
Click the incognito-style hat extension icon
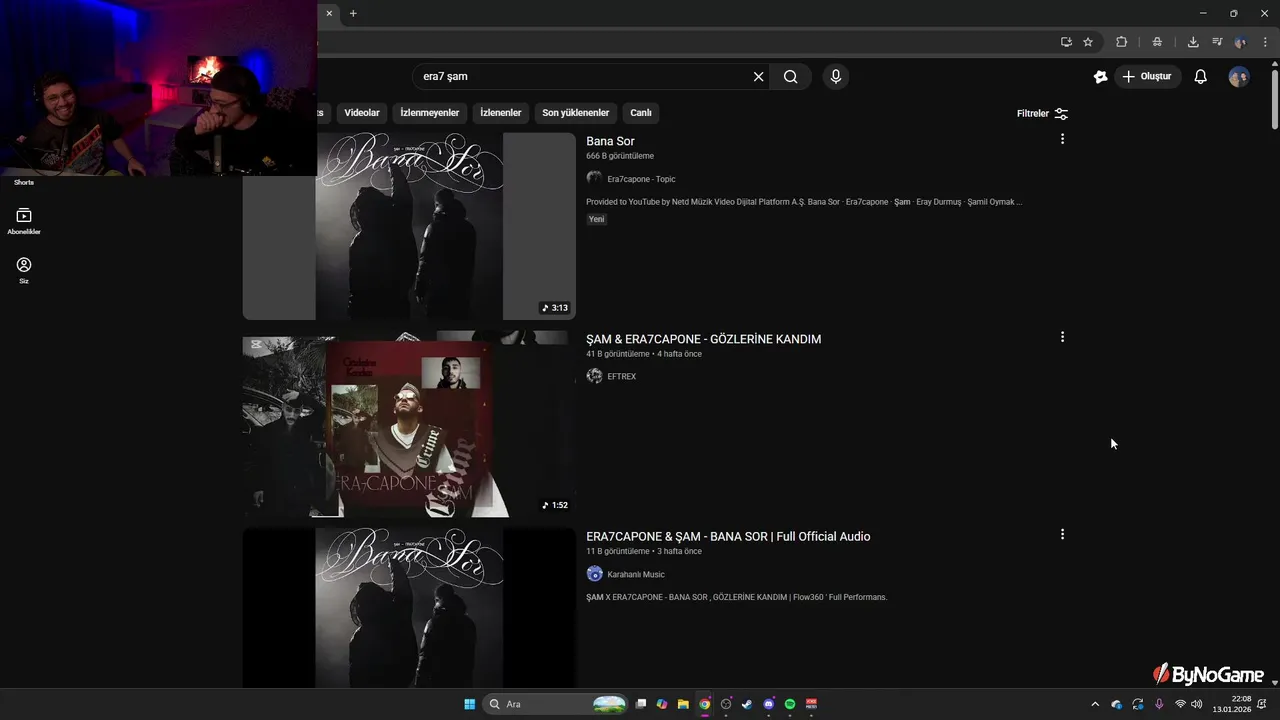point(1156,42)
